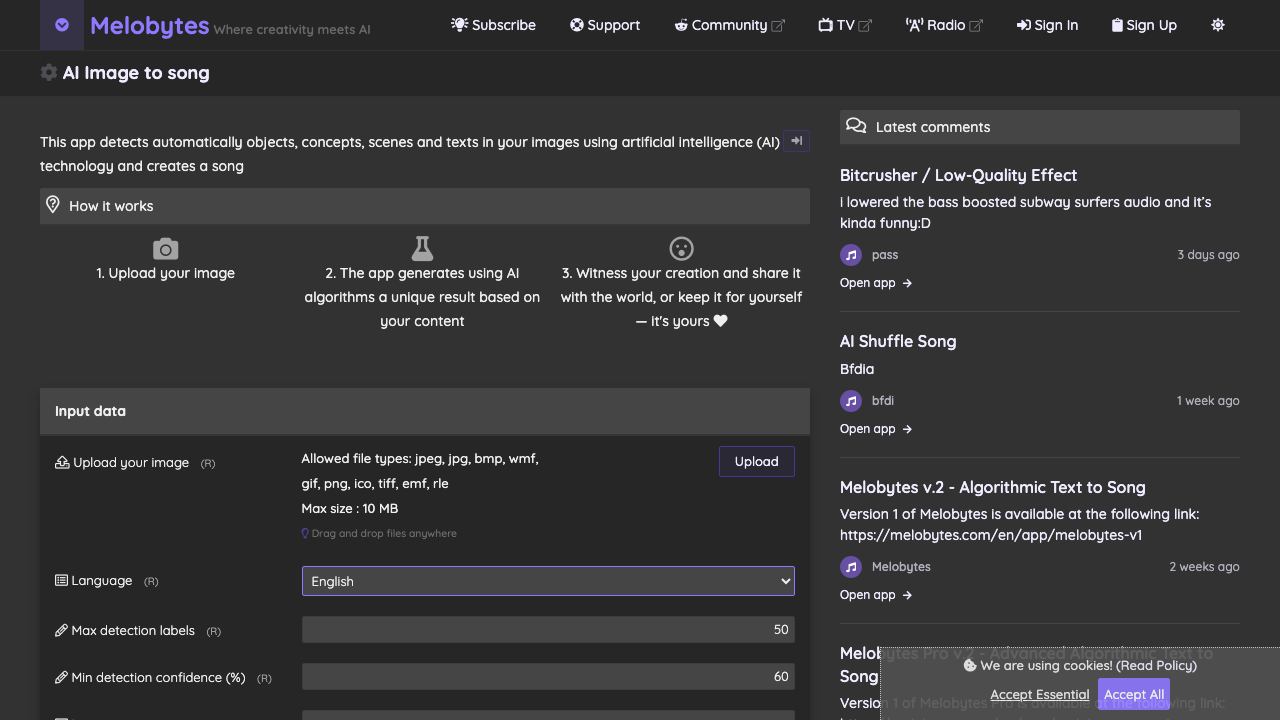Click the Sign Up clipboard icon
The image size is (1280, 720).
(1117, 25)
